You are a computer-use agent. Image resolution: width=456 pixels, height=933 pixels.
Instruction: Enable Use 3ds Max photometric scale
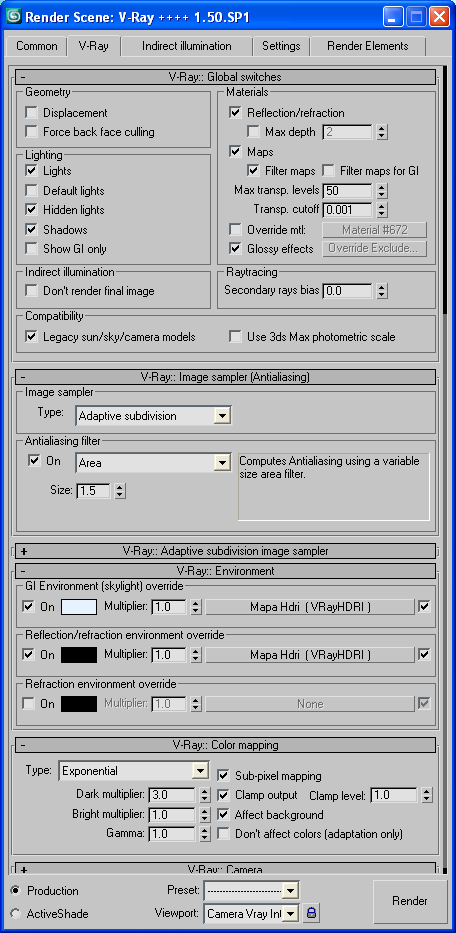pyautogui.click(x=235, y=337)
